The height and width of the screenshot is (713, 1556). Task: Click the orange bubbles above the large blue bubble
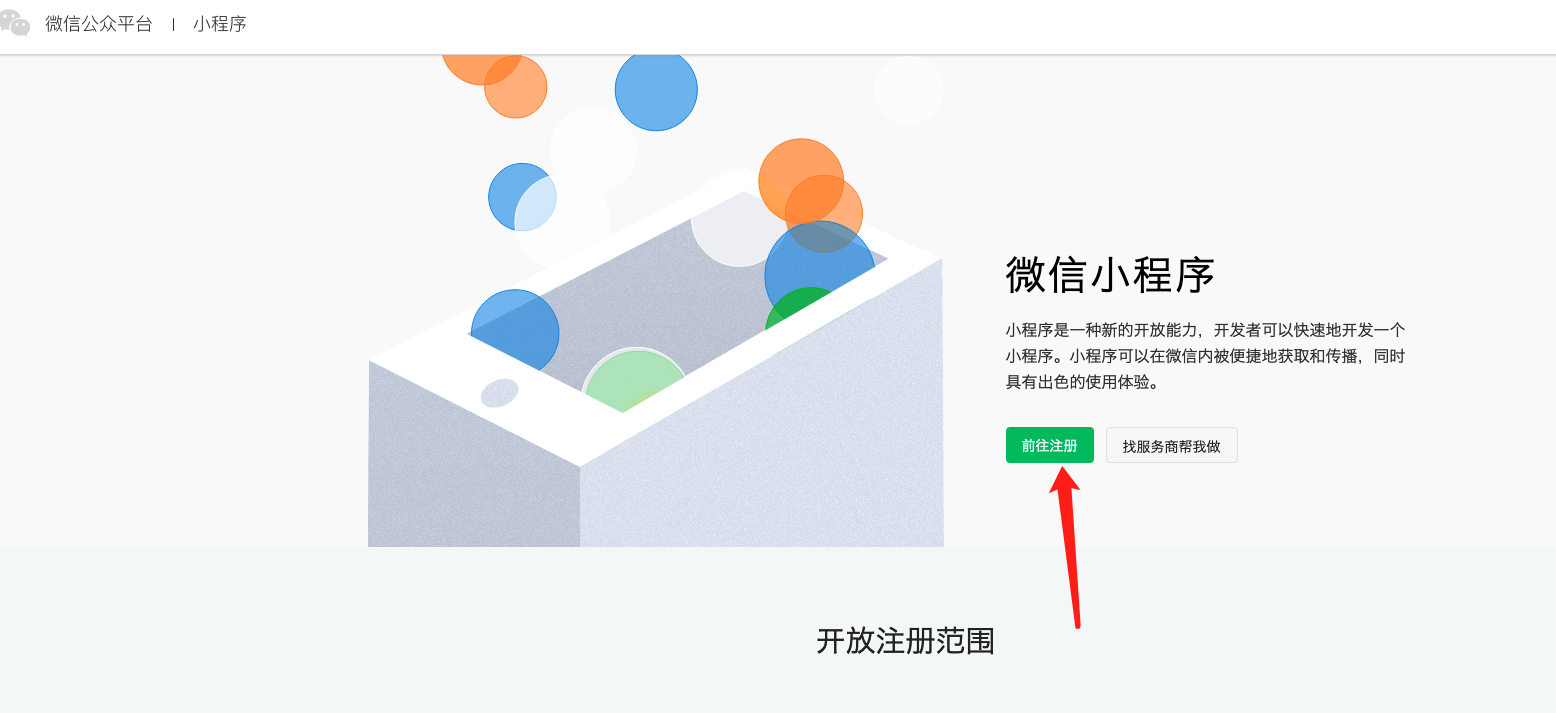tap(809, 195)
